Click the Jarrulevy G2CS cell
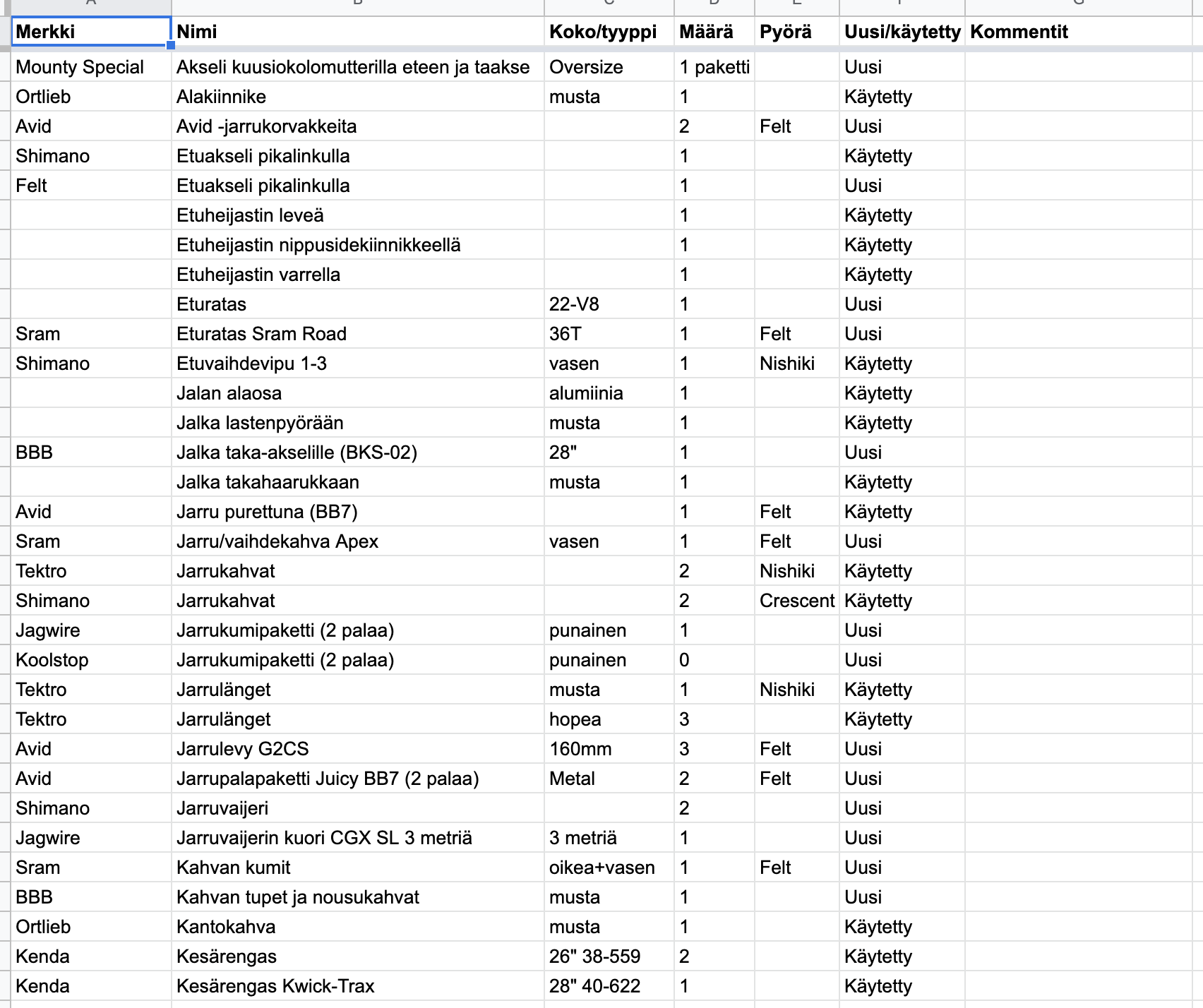The height and width of the screenshot is (1008, 1203). 358,749
